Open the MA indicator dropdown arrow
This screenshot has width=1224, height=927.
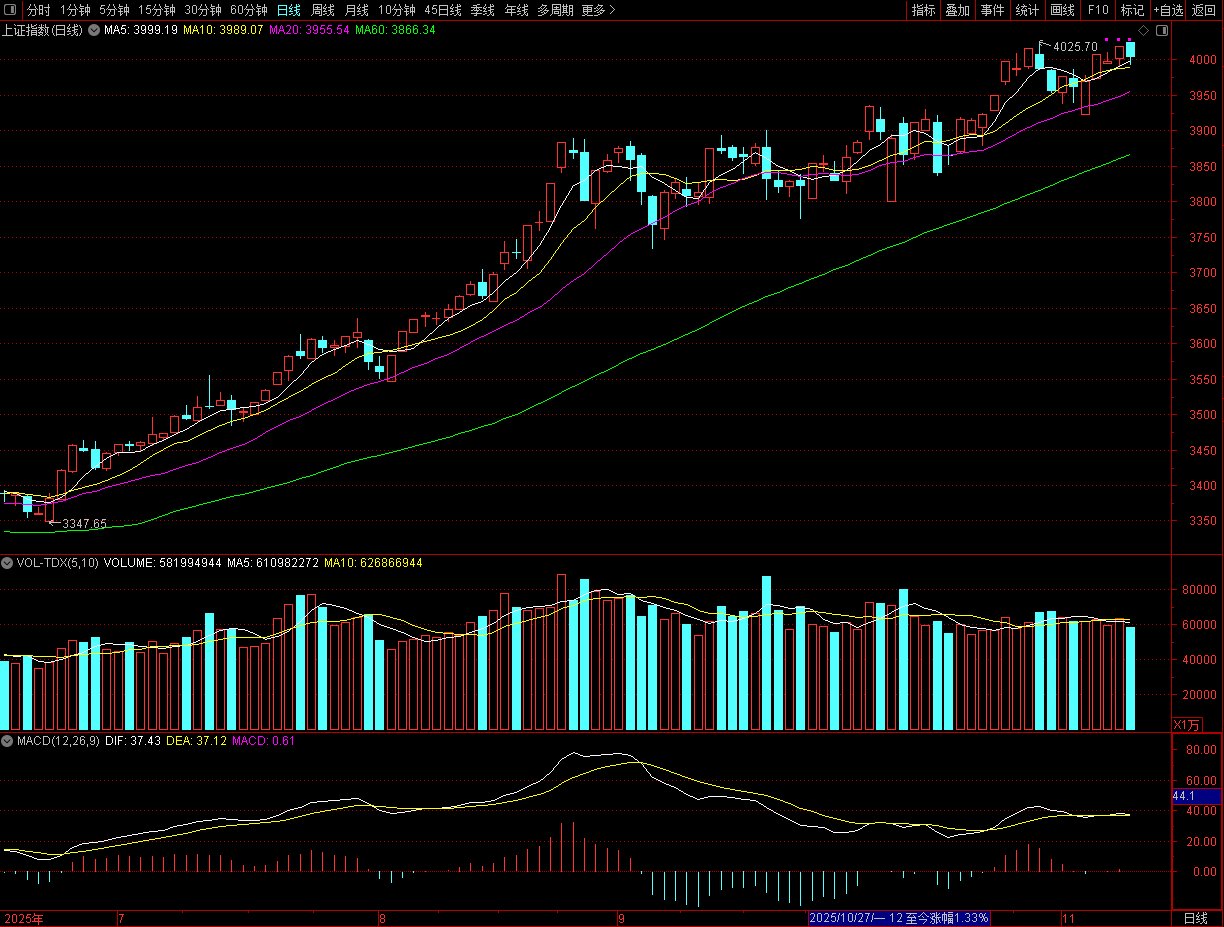(x=94, y=30)
